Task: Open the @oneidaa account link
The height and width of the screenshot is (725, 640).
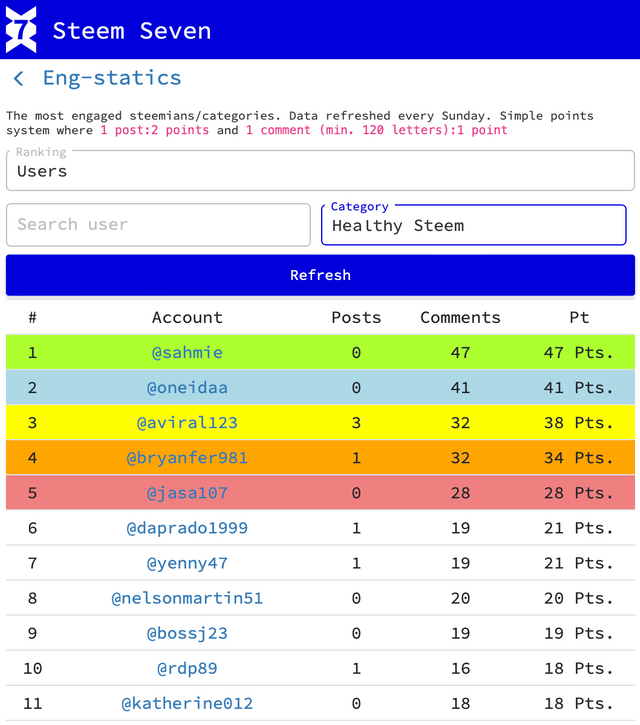Action: 187,388
